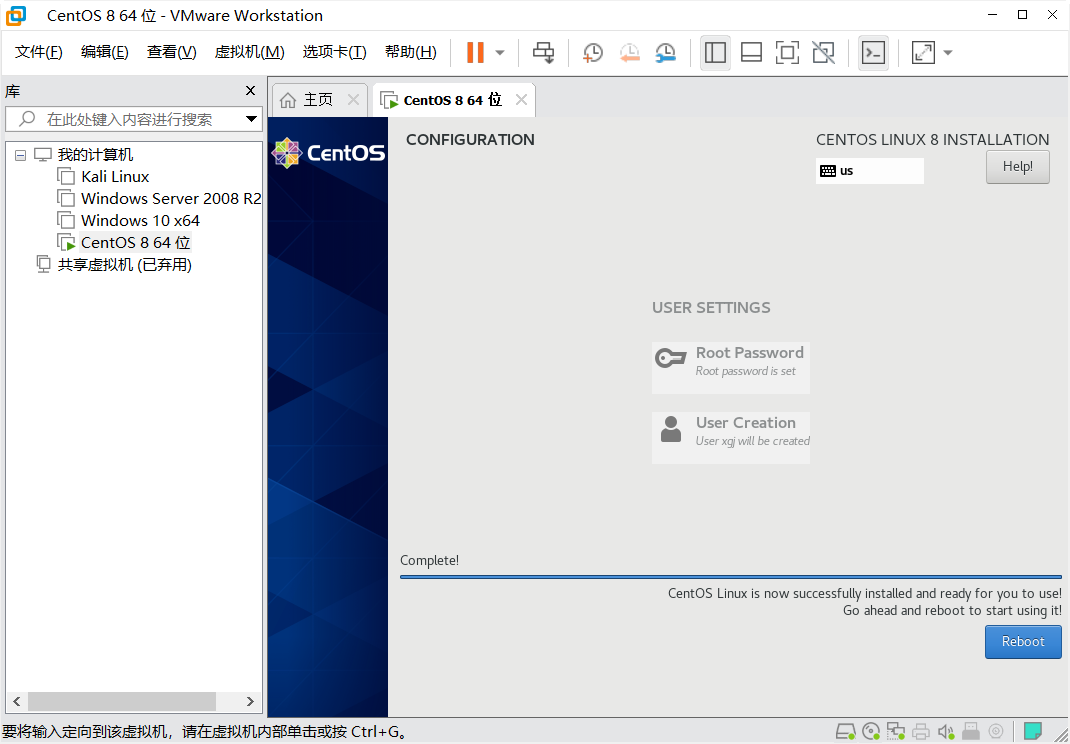Click the library search input field
Viewport: 1070px width, 744px height.
[134, 119]
